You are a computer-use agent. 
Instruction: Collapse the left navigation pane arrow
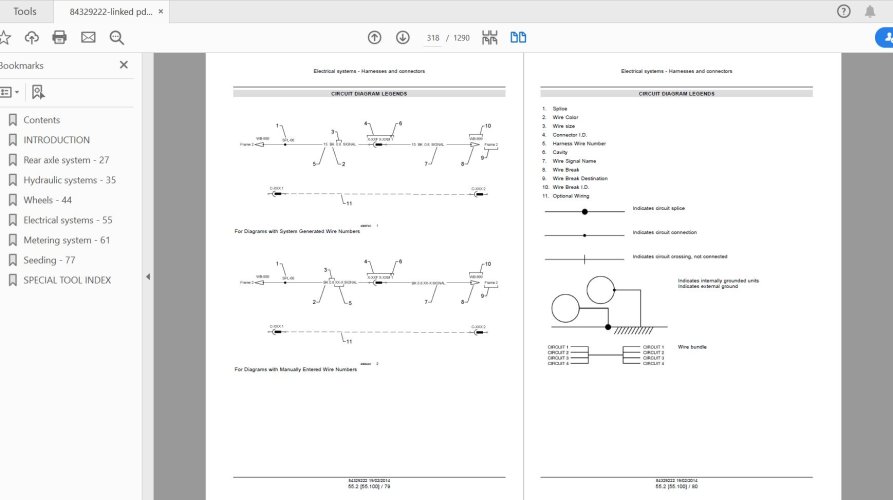coord(148,277)
